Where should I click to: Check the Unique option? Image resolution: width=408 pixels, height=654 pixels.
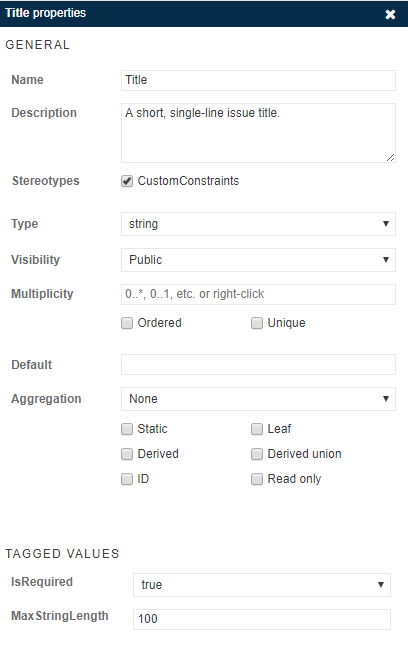coord(257,323)
